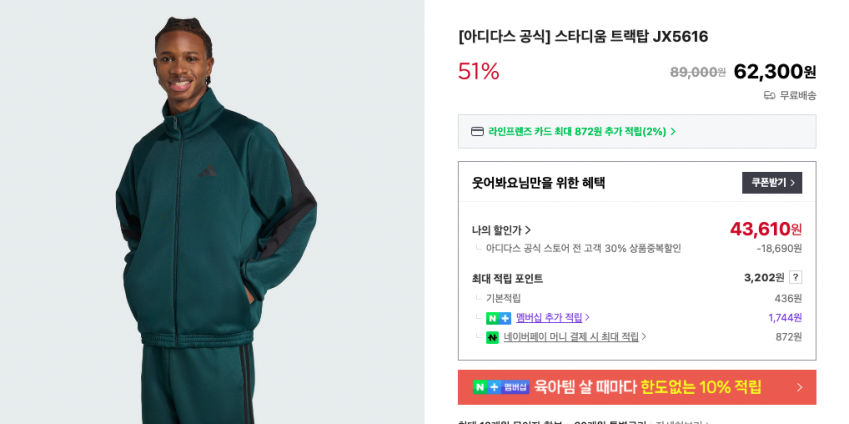
Task: Click the green Naver Pay icon beside 네이버페이 머니
Action: (492, 337)
